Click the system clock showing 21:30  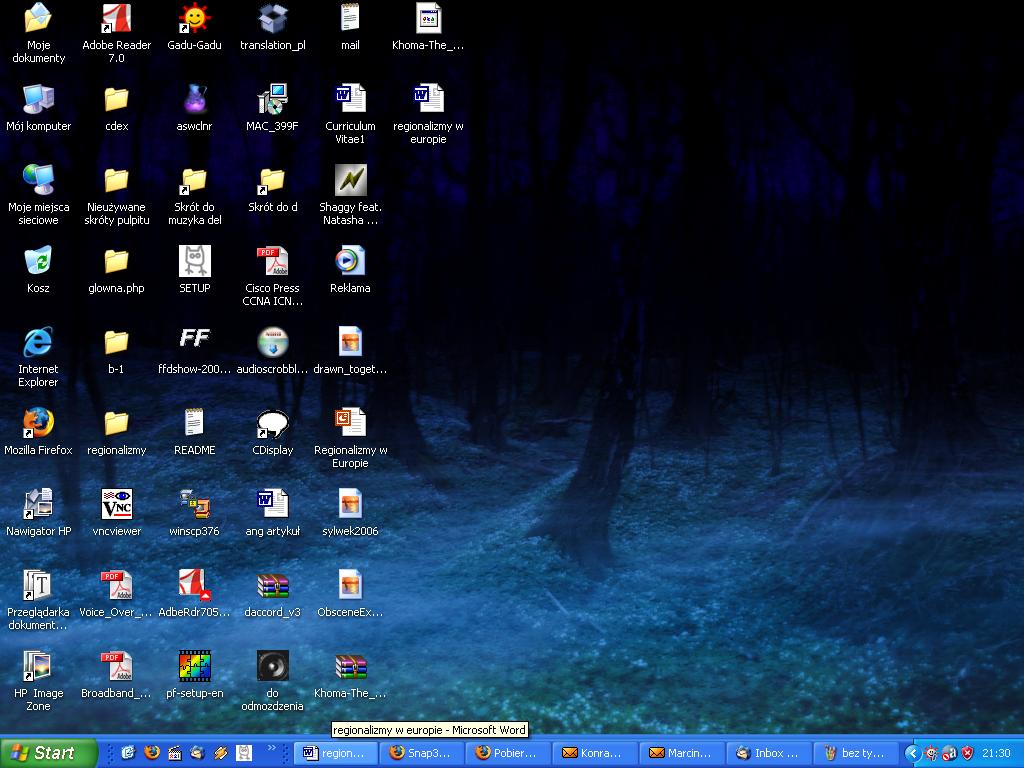pos(995,753)
